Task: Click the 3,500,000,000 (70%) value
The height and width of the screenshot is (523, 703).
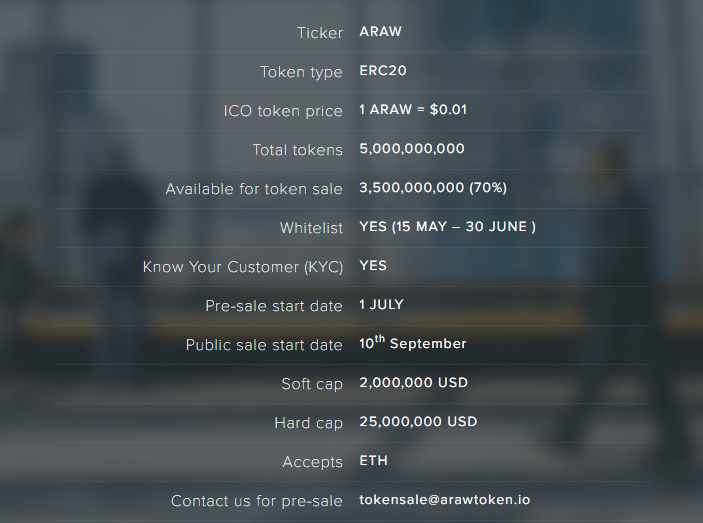Action: tap(430, 188)
